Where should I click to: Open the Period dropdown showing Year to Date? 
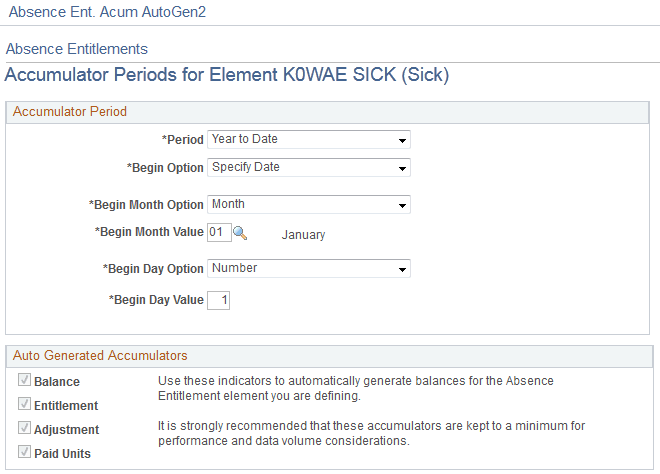point(308,140)
